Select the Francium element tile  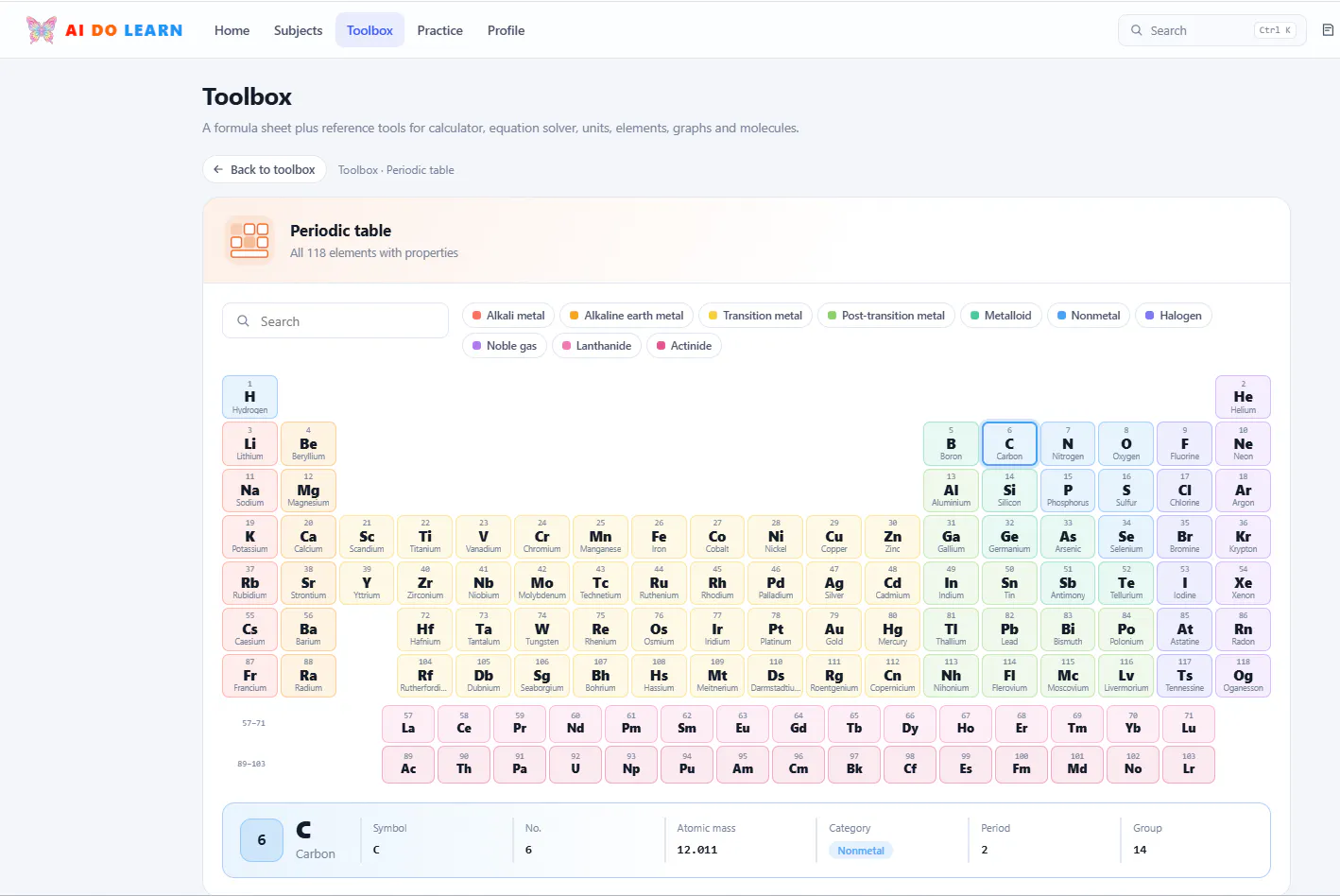249,675
